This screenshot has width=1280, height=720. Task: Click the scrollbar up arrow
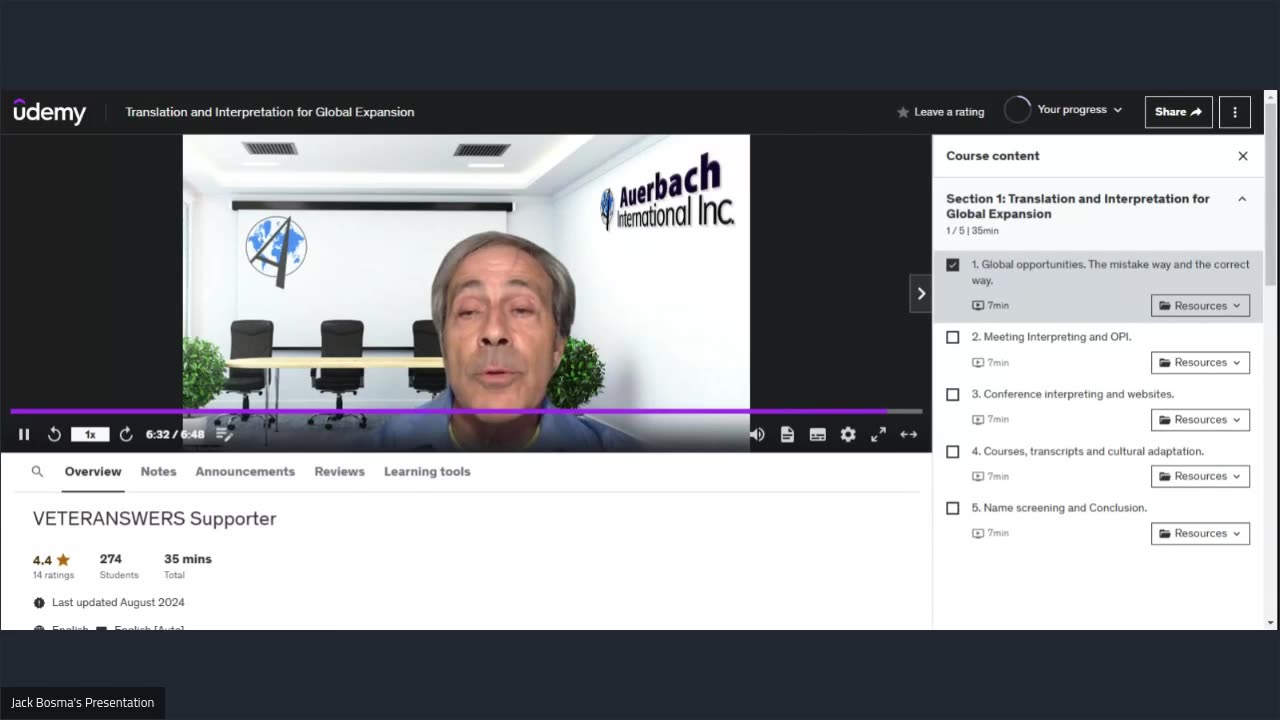coord(1271,96)
